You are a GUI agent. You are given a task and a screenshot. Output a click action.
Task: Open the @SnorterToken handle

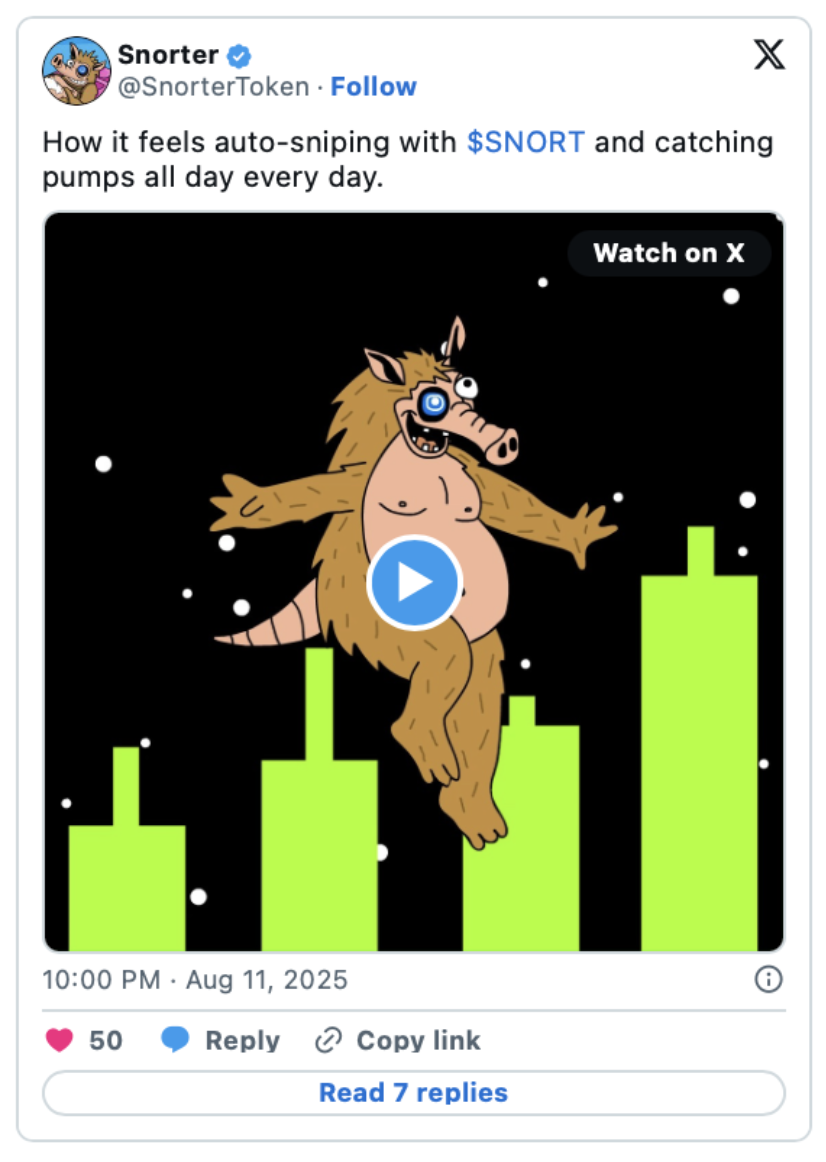click(x=214, y=87)
